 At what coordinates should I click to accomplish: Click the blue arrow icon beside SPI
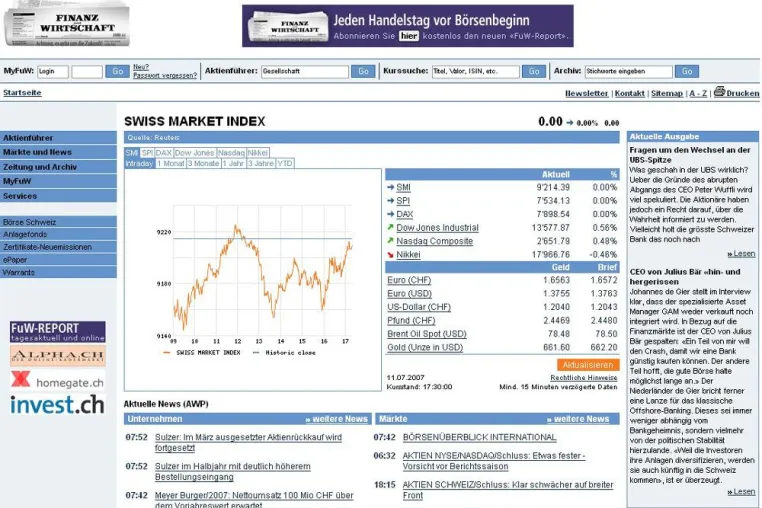pyautogui.click(x=390, y=200)
